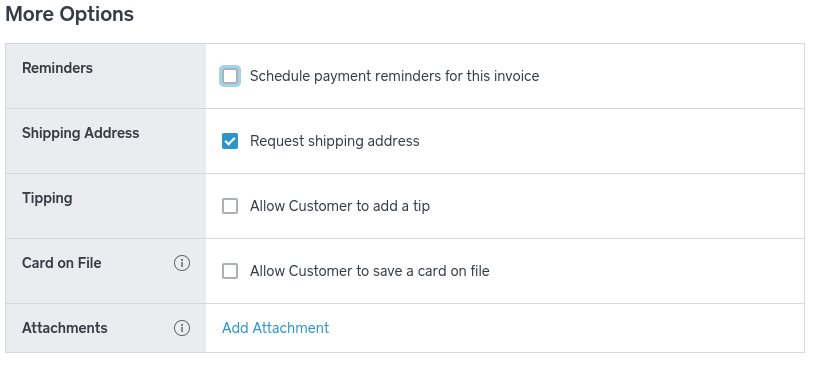Select the Card on File row heading

(x=62, y=263)
